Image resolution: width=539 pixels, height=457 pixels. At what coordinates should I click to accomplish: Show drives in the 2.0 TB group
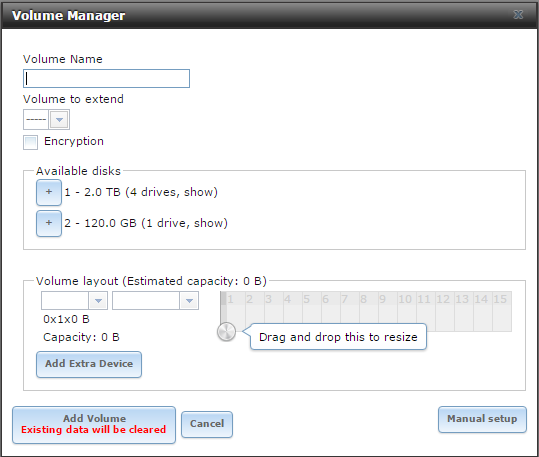[199, 192]
